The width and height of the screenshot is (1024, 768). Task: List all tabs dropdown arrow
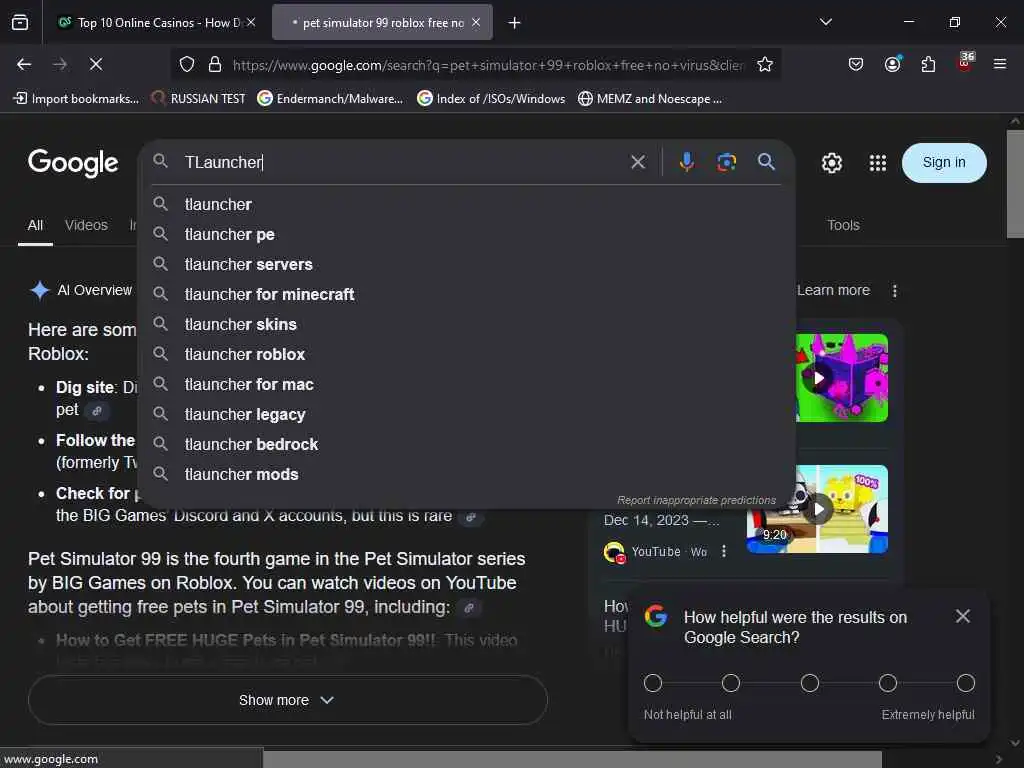[825, 22]
